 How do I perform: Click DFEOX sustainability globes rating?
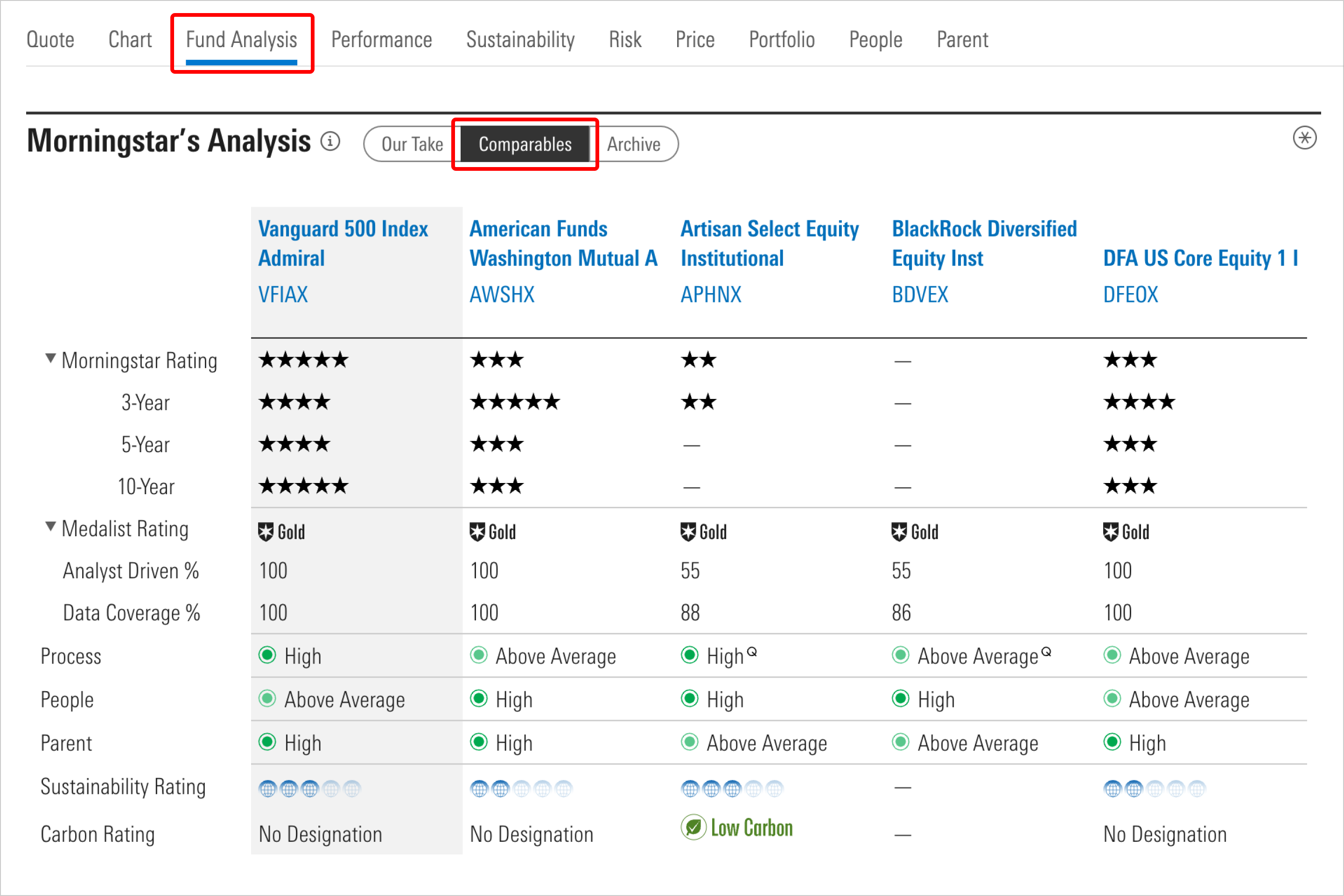[1154, 789]
